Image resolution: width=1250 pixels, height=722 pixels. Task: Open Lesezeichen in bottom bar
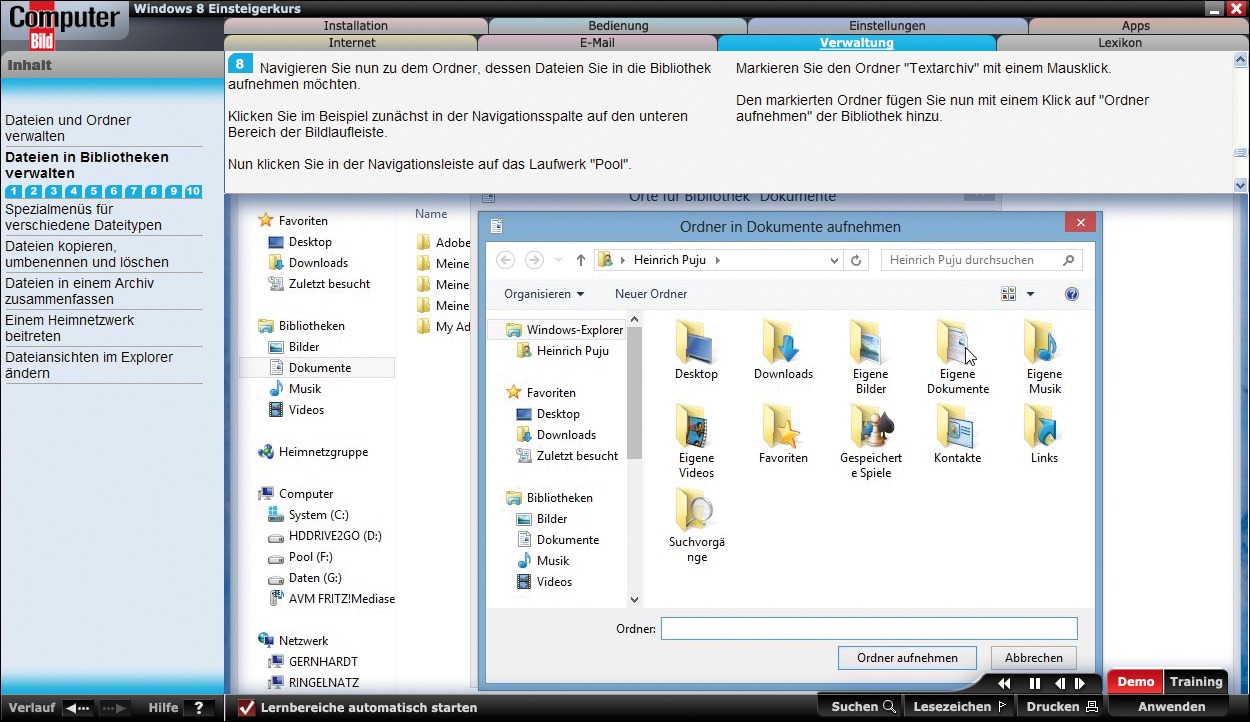[960, 707]
